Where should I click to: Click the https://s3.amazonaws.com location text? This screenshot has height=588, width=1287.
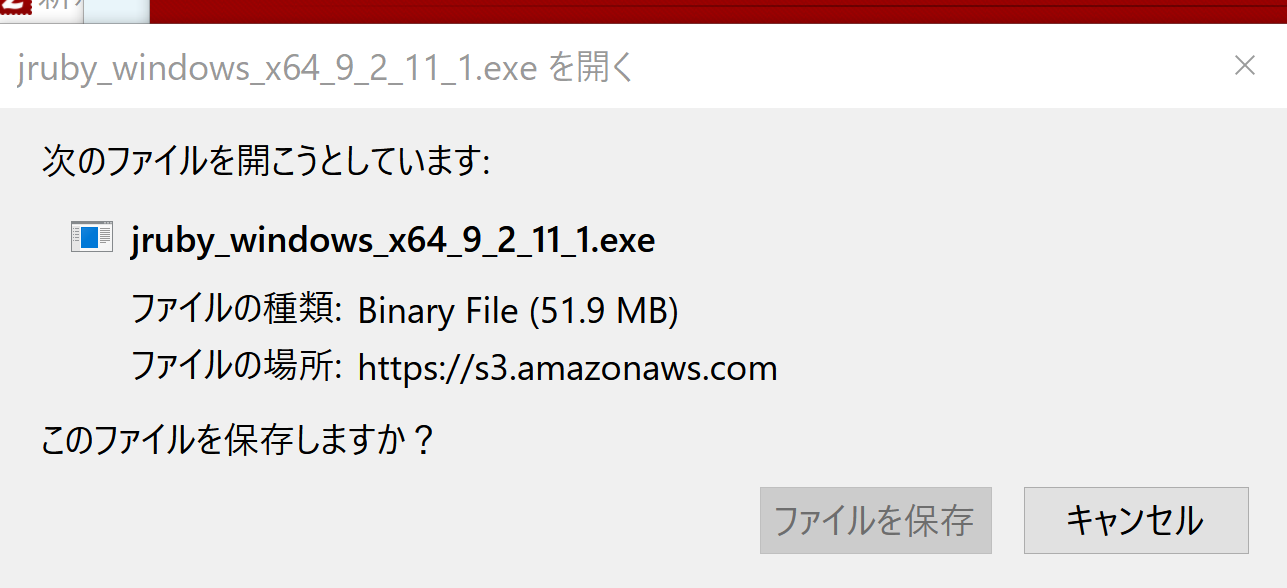pos(567,368)
